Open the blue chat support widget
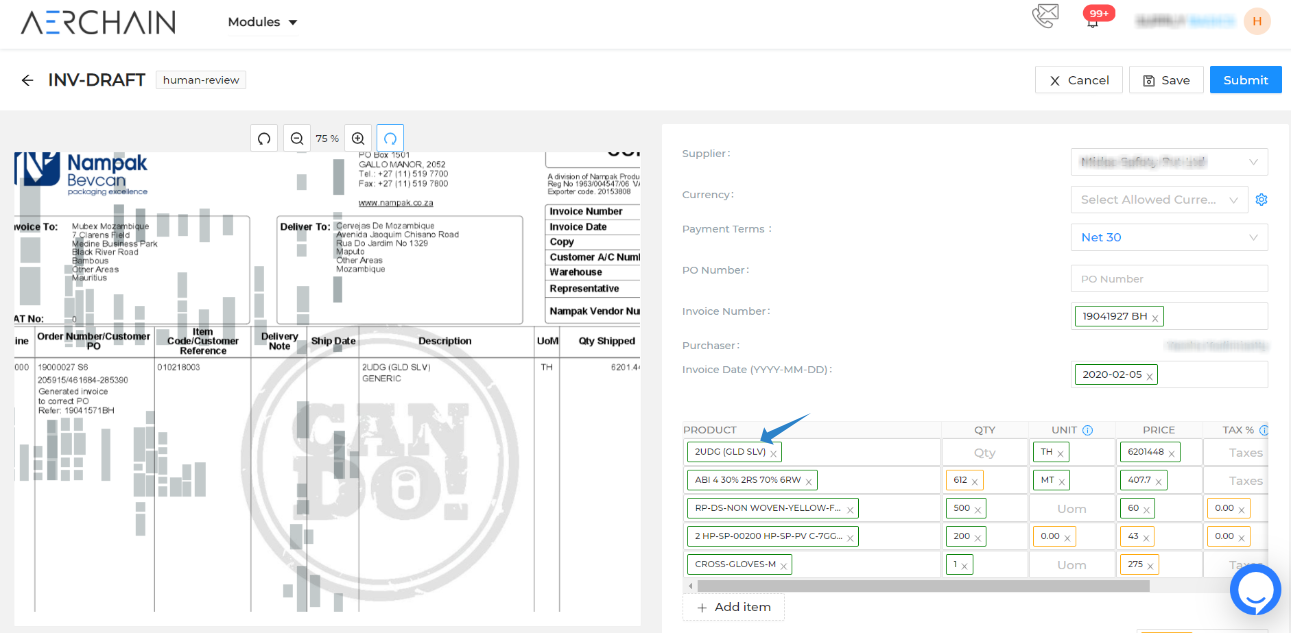The height and width of the screenshot is (633, 1291). [1255, 590]
